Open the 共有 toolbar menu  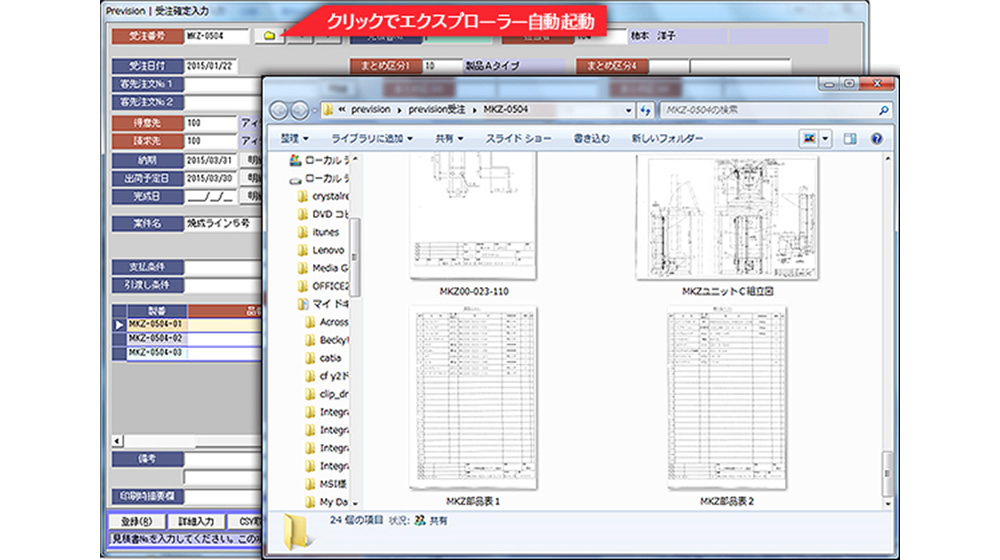(x=449, y=138)
